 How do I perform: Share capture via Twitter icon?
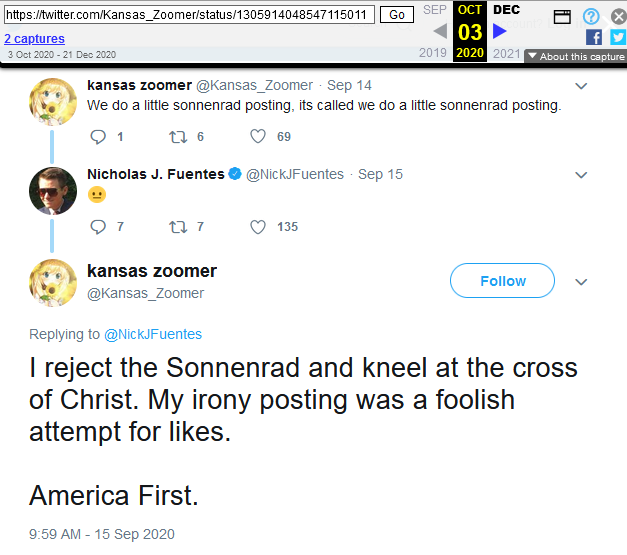coord(618,37)
